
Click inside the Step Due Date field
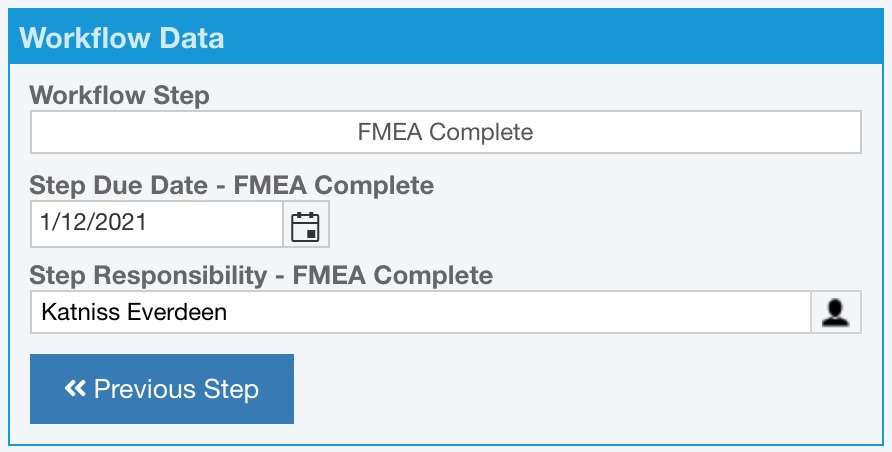click(157, 224)
